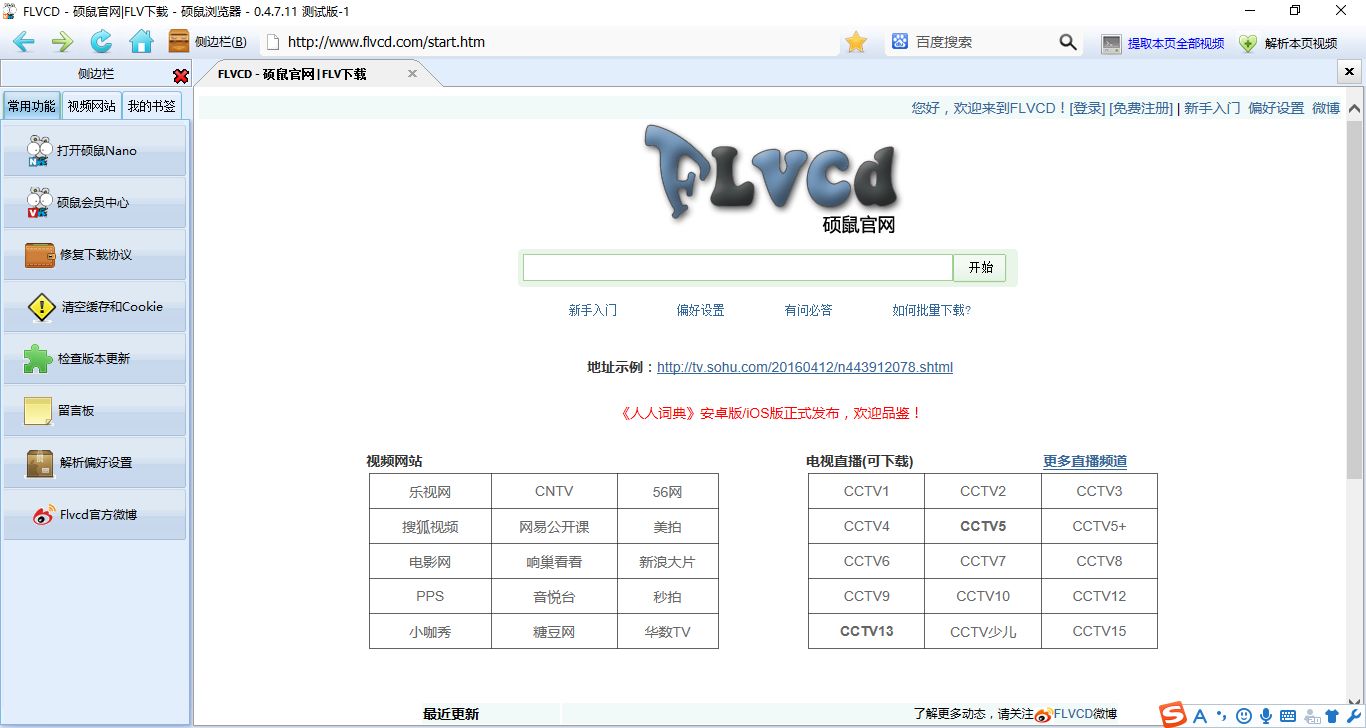Viewport: 1366px width, 728px height.
Task: Open 偏好设置 in the top header
Action: tap(1276, 108)
